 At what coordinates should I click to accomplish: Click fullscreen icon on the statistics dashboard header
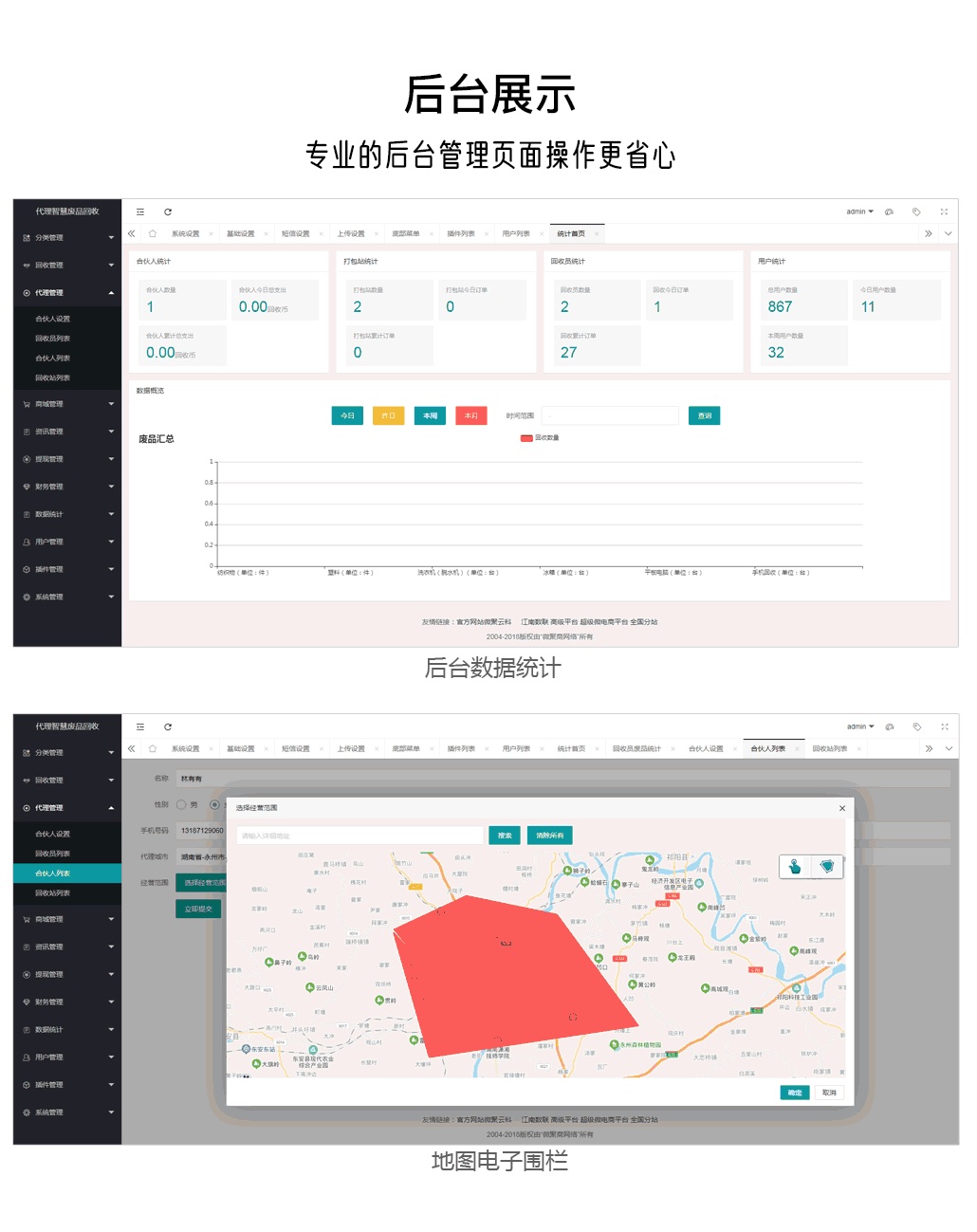944,212
